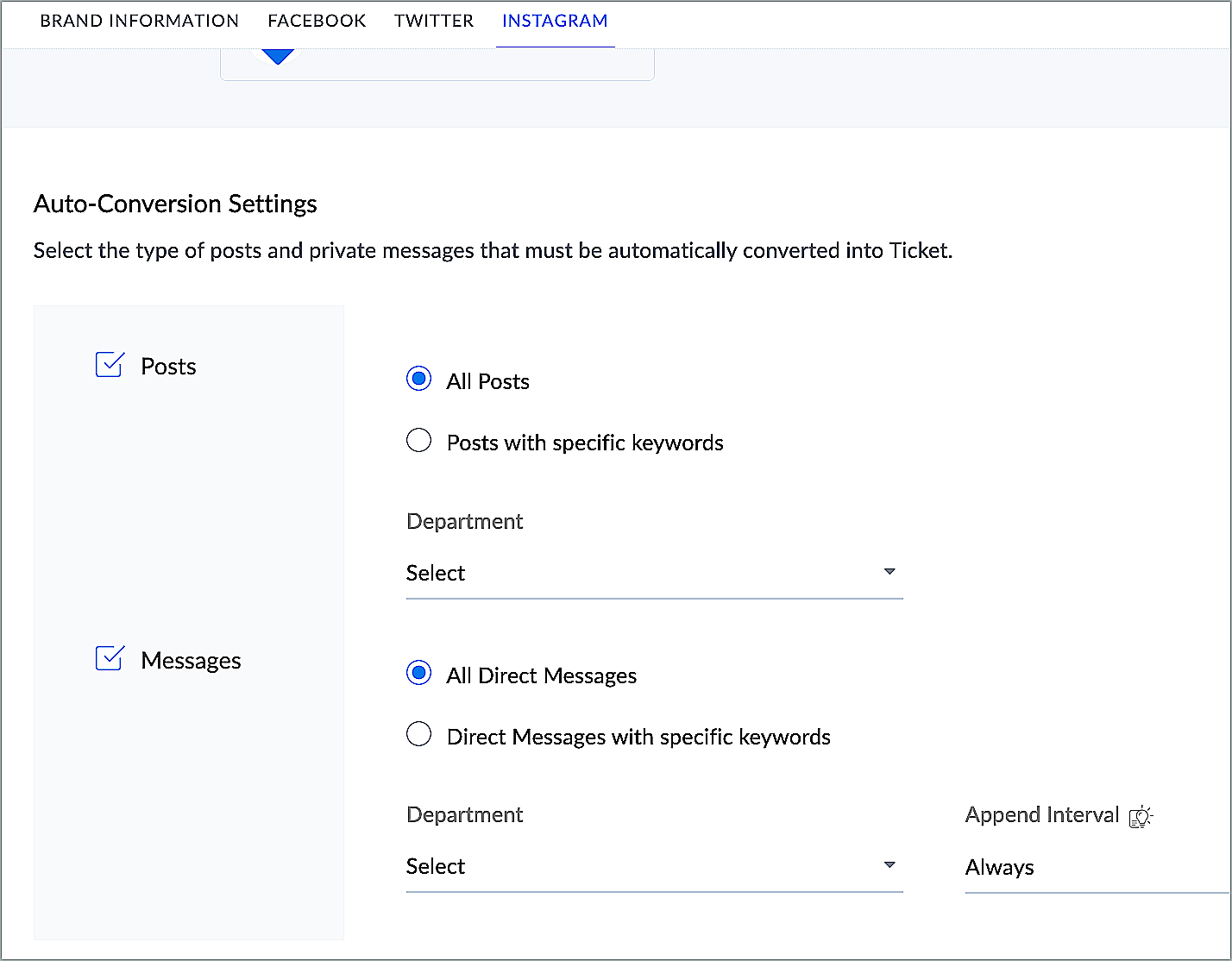
Task: Open the Facebook tab
Action: click(x=317, y=21)
